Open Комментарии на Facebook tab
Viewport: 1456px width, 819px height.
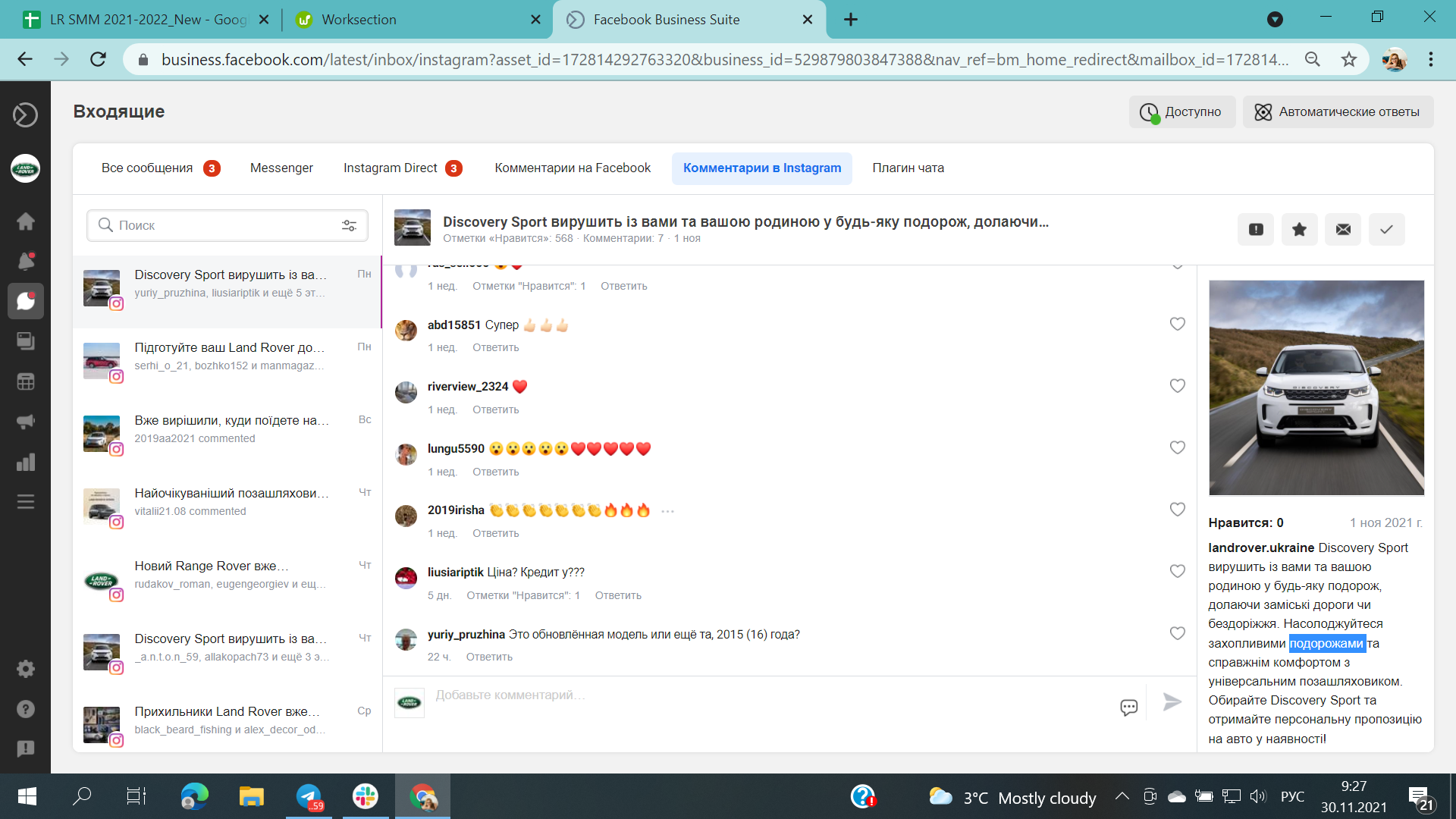(573, 168)
